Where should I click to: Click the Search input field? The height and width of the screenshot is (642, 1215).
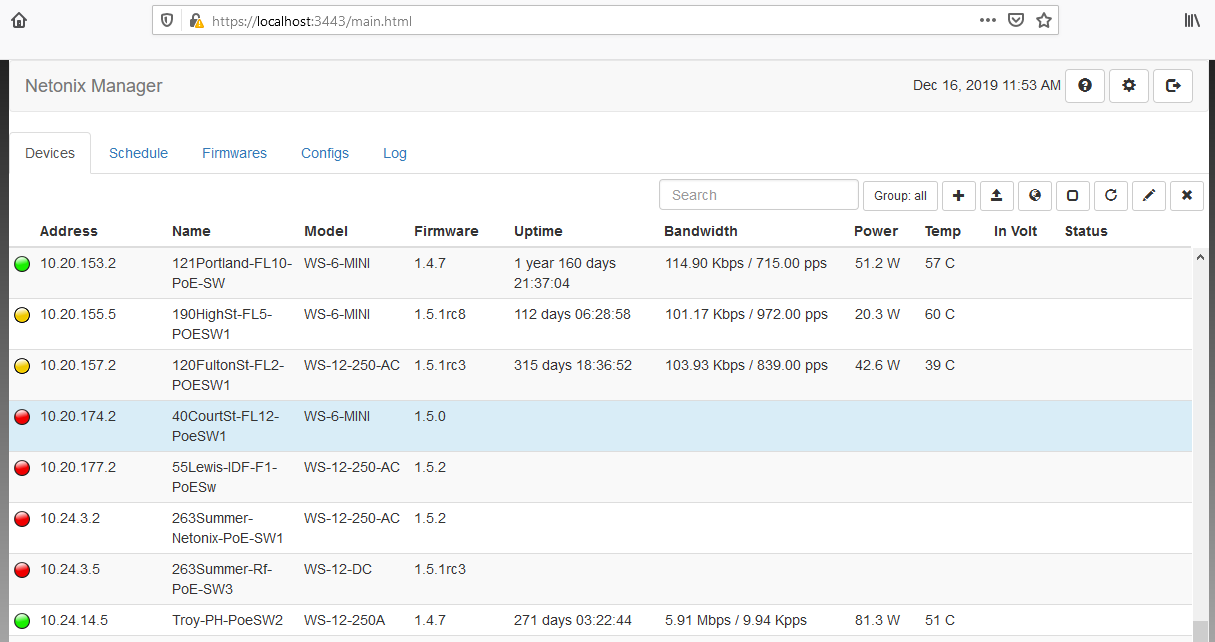point(758,195)
